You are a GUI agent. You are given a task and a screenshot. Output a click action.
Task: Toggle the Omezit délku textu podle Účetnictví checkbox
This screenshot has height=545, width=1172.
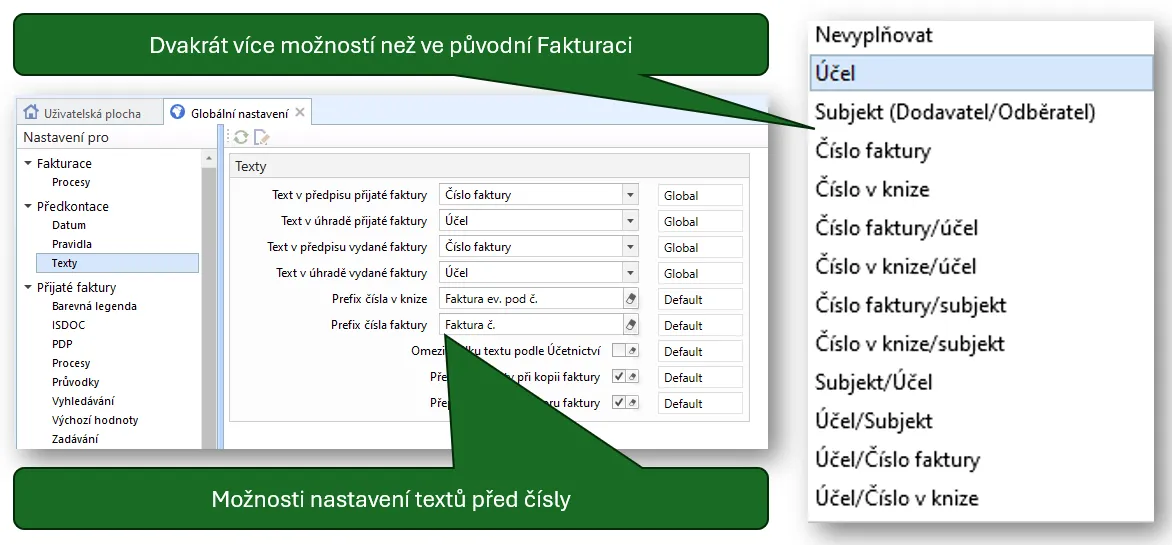(619, 350)
